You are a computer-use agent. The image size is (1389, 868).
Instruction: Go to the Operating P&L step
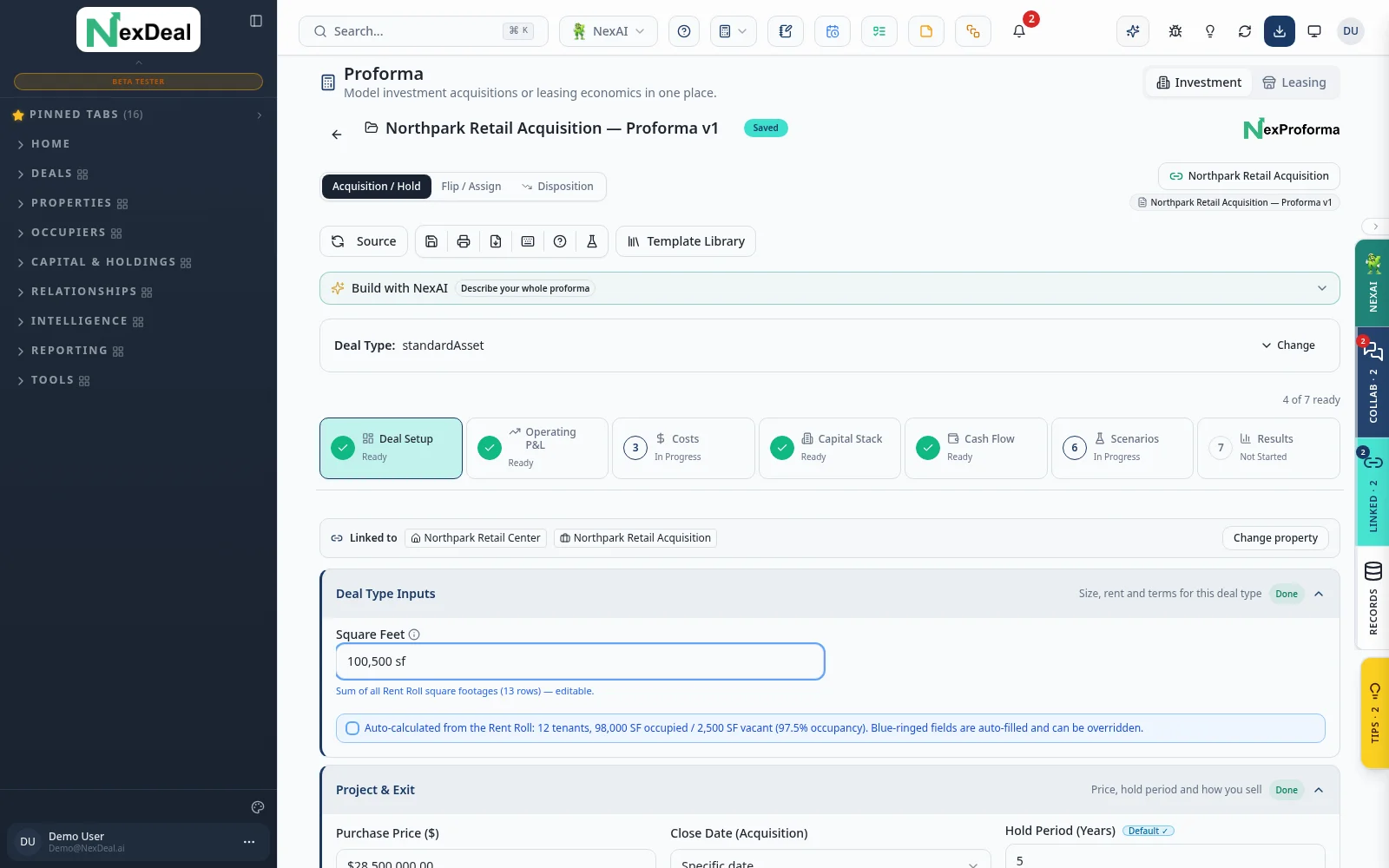[x=537, y=448]
